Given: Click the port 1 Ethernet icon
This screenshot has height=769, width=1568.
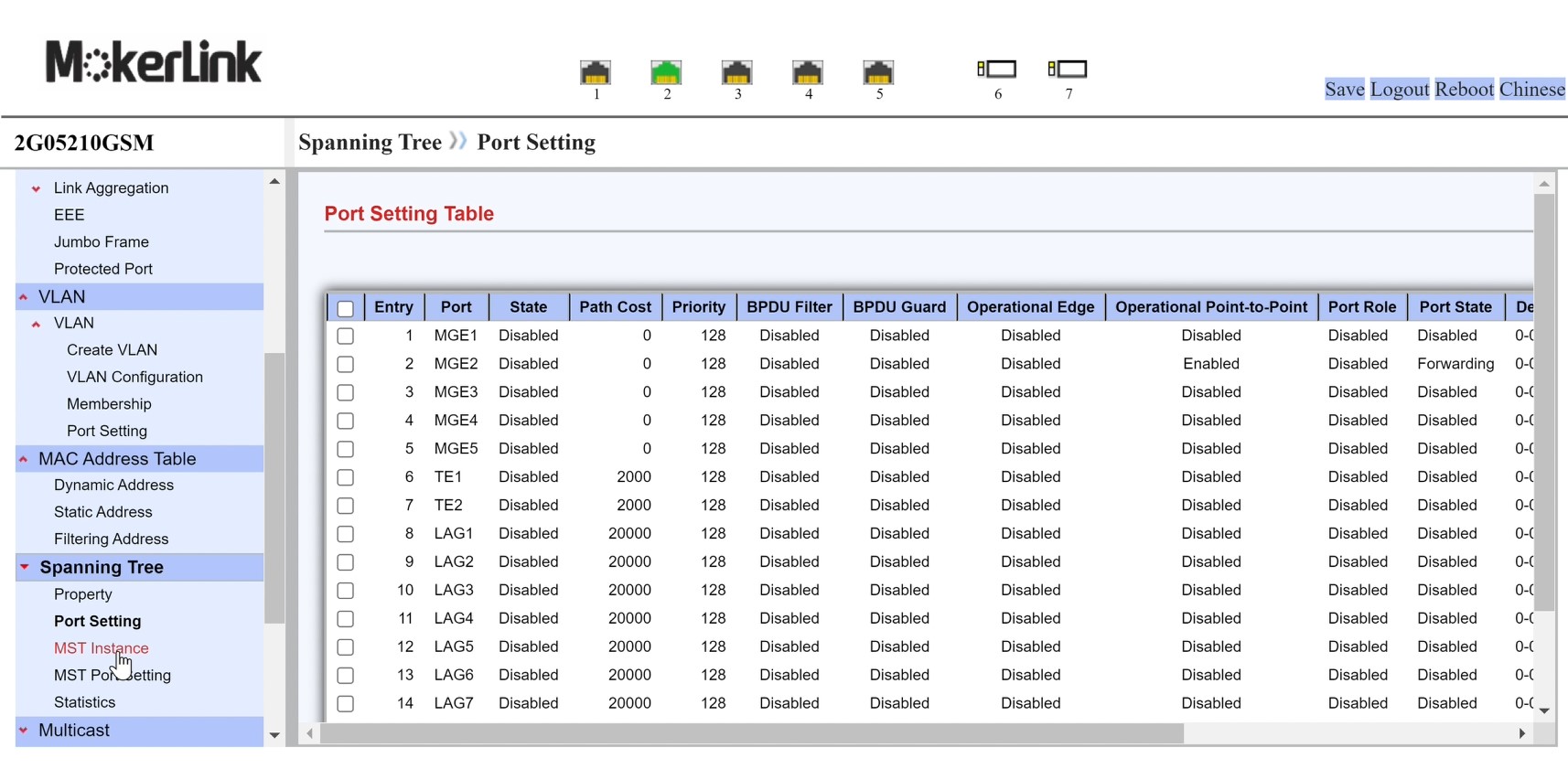Looking at the screenshot, I should 596,72.
